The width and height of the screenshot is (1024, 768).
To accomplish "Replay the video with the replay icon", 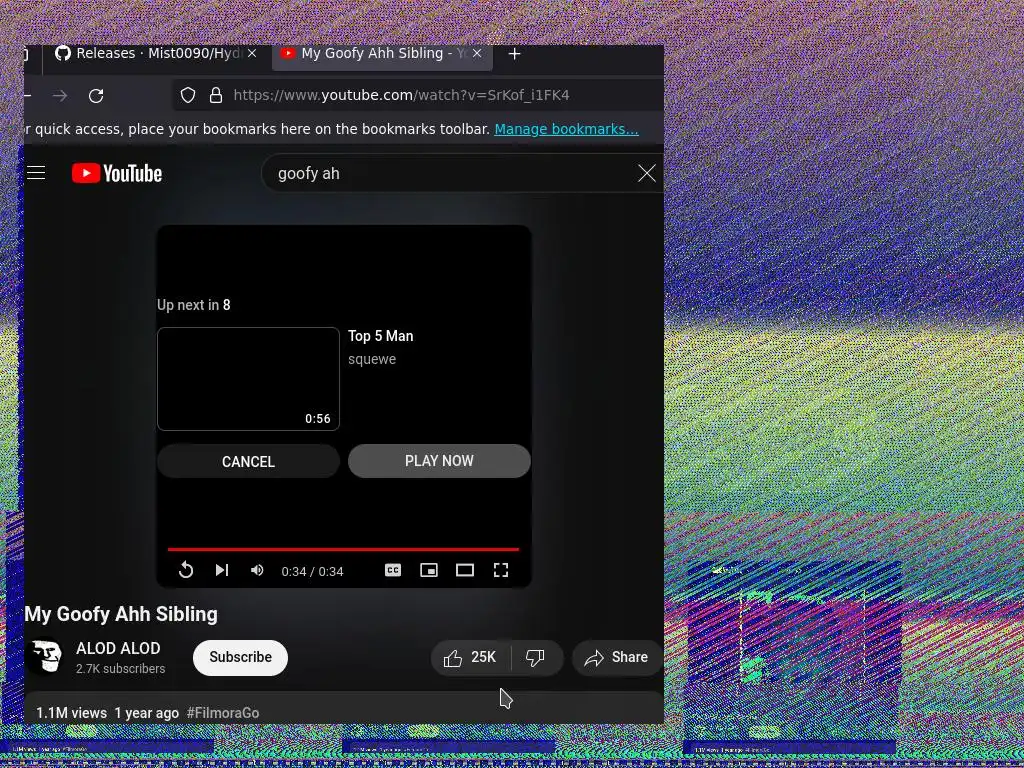I will pyautogui.click(x=186, y=570).
